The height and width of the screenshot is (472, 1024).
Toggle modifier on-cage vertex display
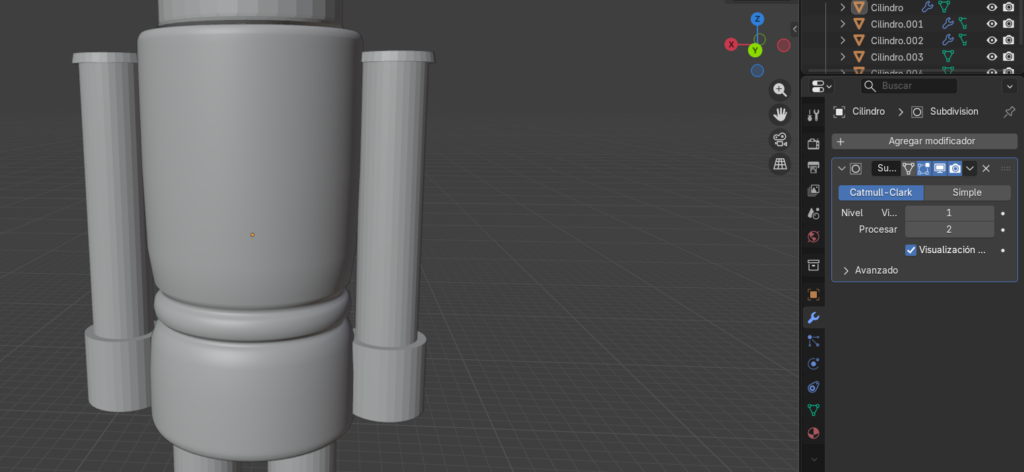coord(908,168)
